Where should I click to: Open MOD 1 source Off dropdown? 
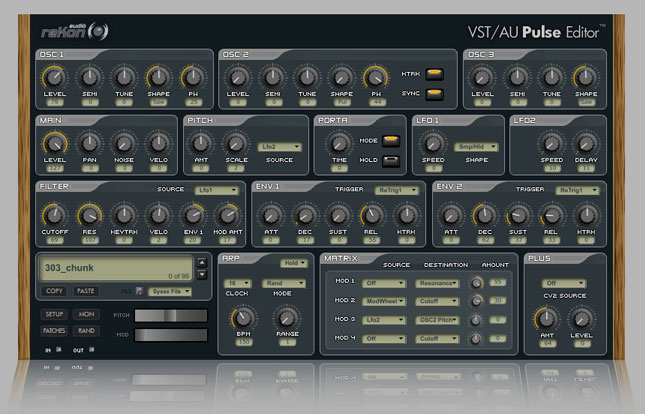click(x=384, y=283)
